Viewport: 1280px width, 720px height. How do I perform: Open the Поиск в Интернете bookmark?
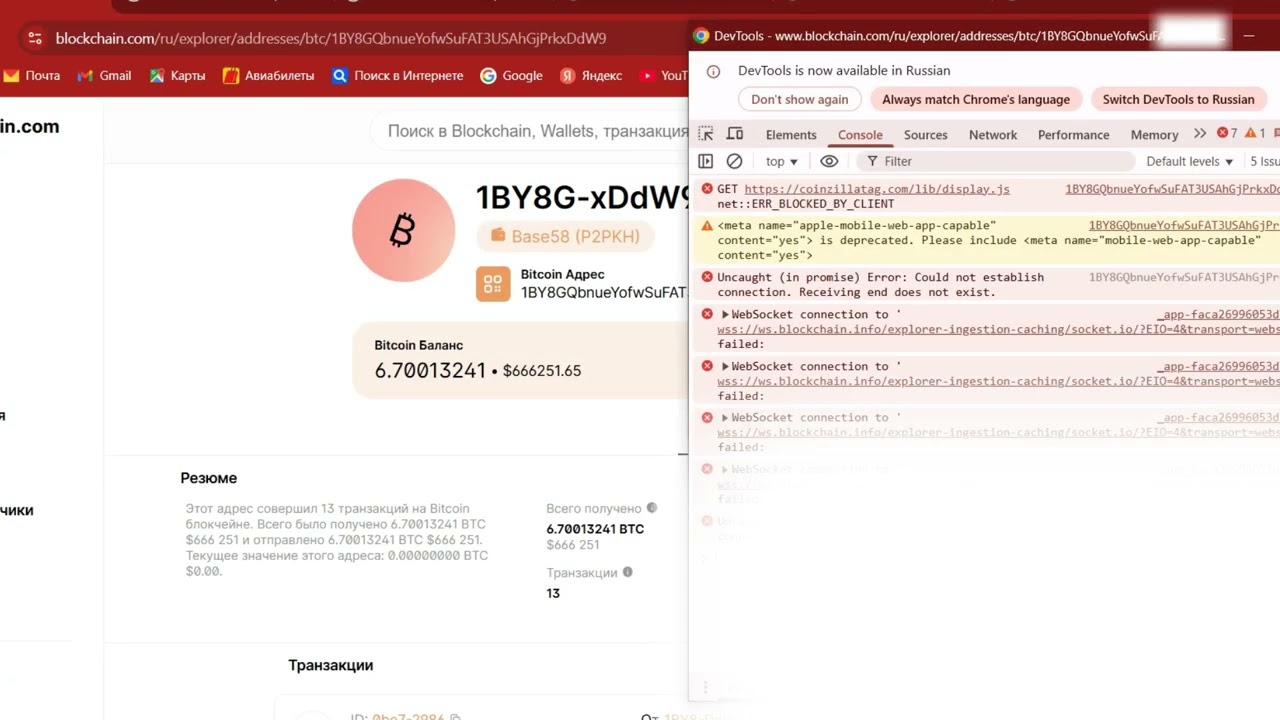[398, 75]
